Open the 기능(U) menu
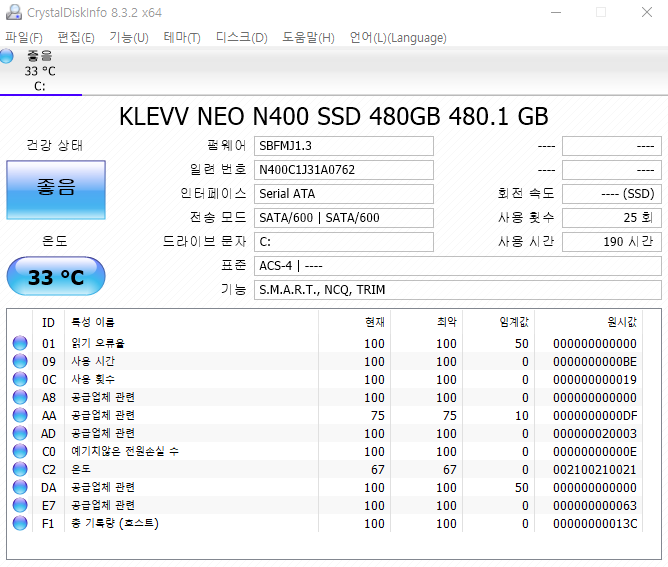Viewport: 668px width, 567px height. point(129,37)
